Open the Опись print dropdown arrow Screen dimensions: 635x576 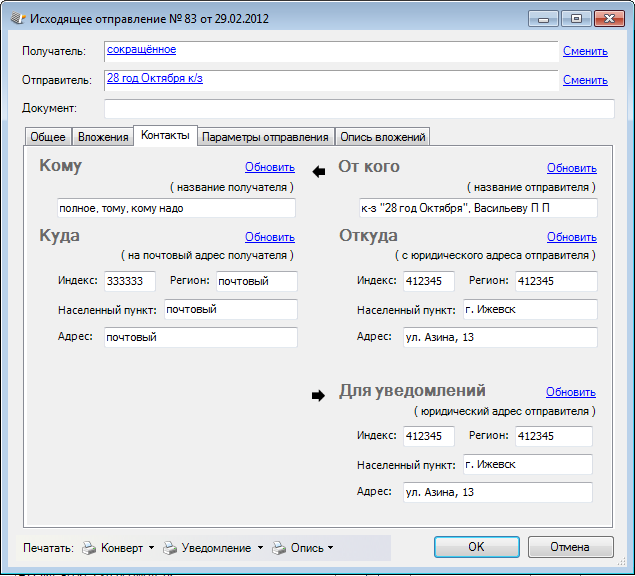330,548
